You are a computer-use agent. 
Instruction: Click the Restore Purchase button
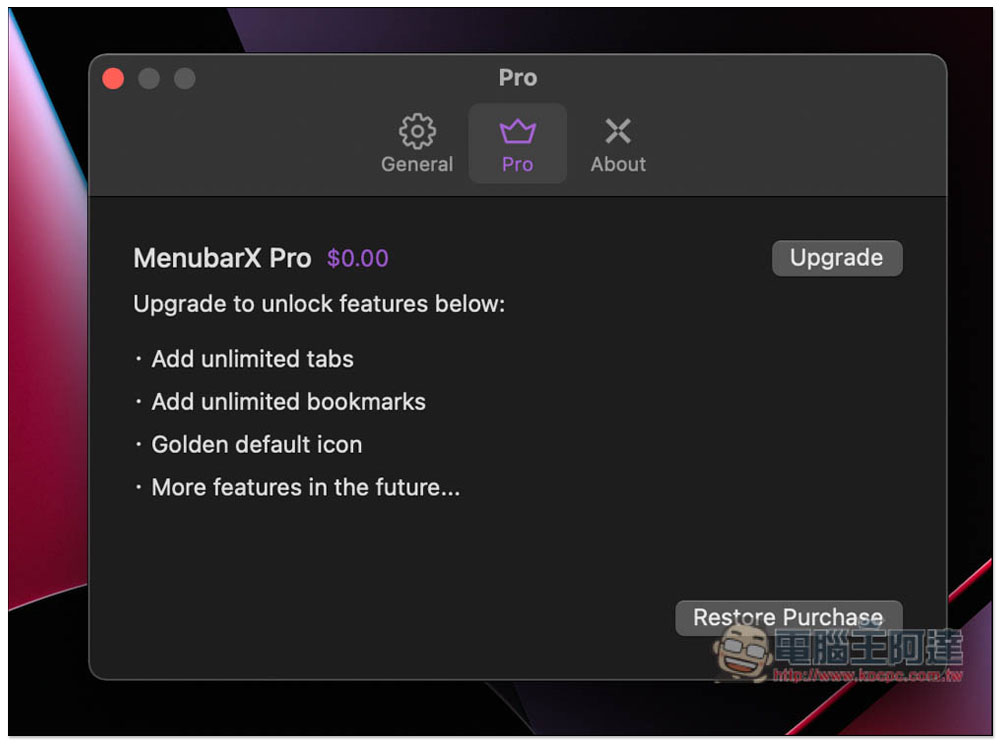(788, 617)
